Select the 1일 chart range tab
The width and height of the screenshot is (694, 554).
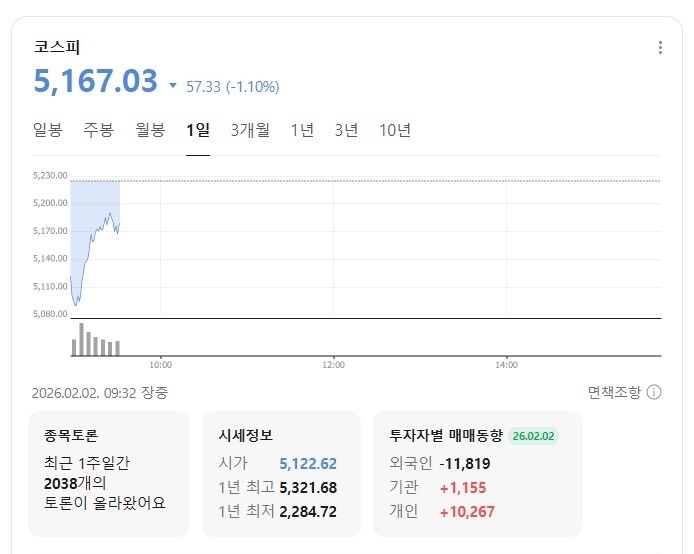[198, 130]
